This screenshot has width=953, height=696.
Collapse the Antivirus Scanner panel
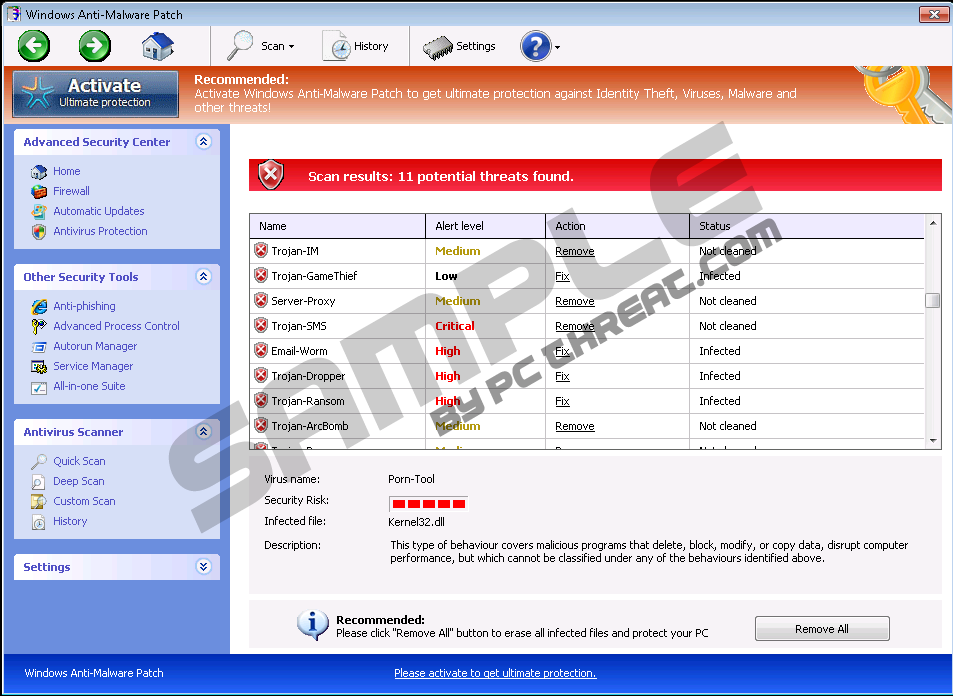click(x=204, y=432)
